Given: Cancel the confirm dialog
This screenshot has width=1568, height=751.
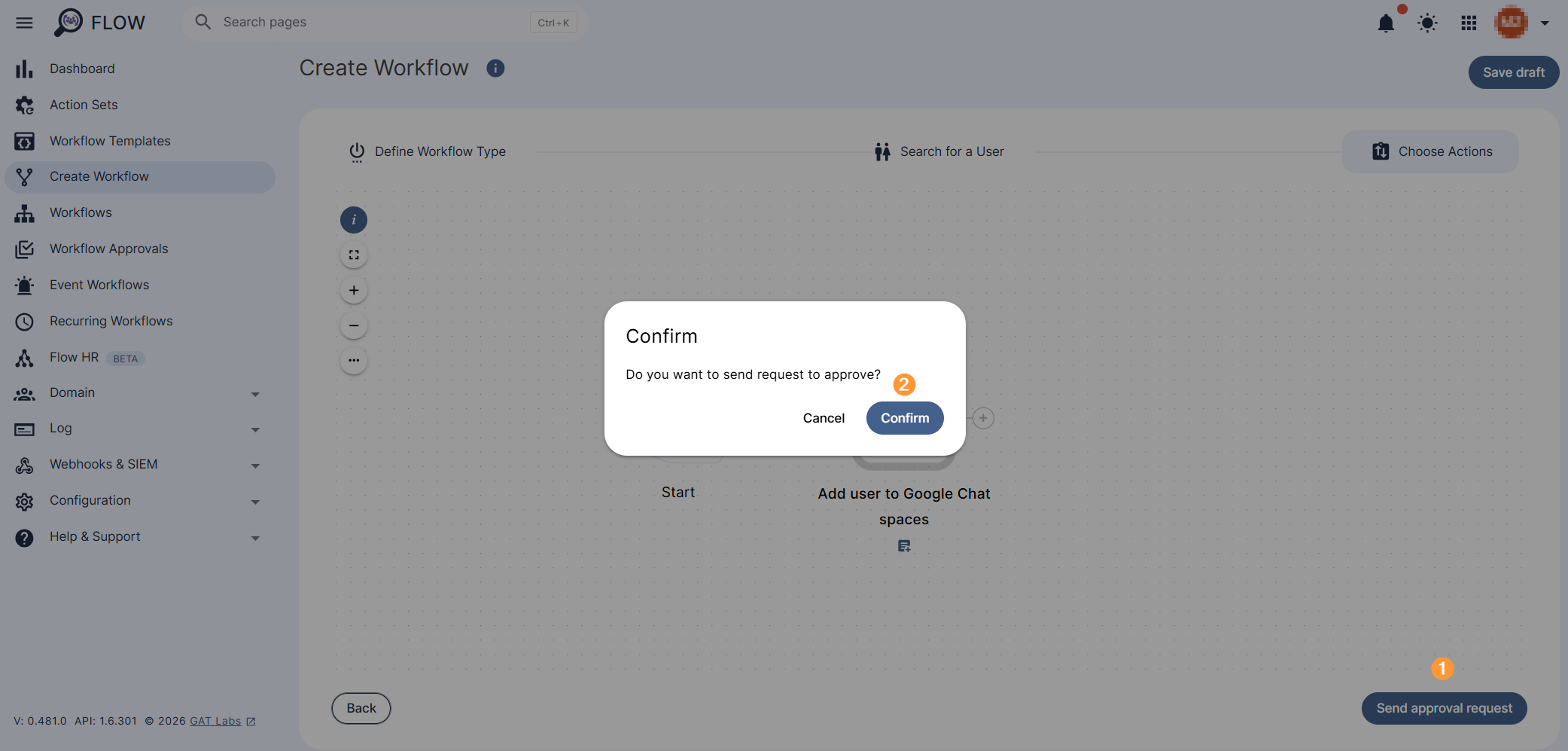Looking at the screenshot, I should point(824,418).
